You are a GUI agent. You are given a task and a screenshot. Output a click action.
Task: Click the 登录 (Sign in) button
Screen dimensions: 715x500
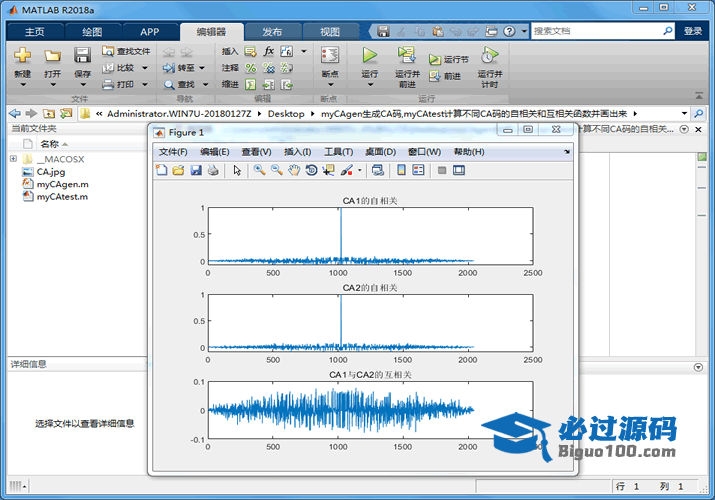693,32
